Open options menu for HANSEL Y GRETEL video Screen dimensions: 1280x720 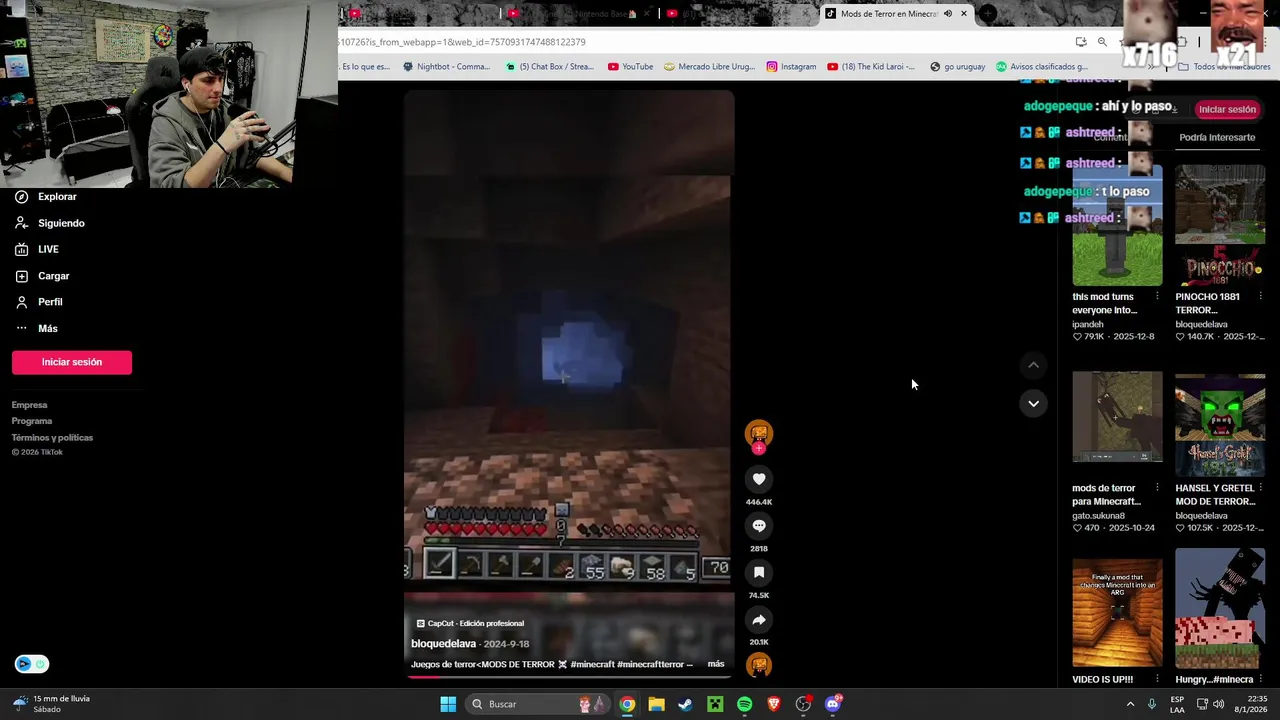1259,488
